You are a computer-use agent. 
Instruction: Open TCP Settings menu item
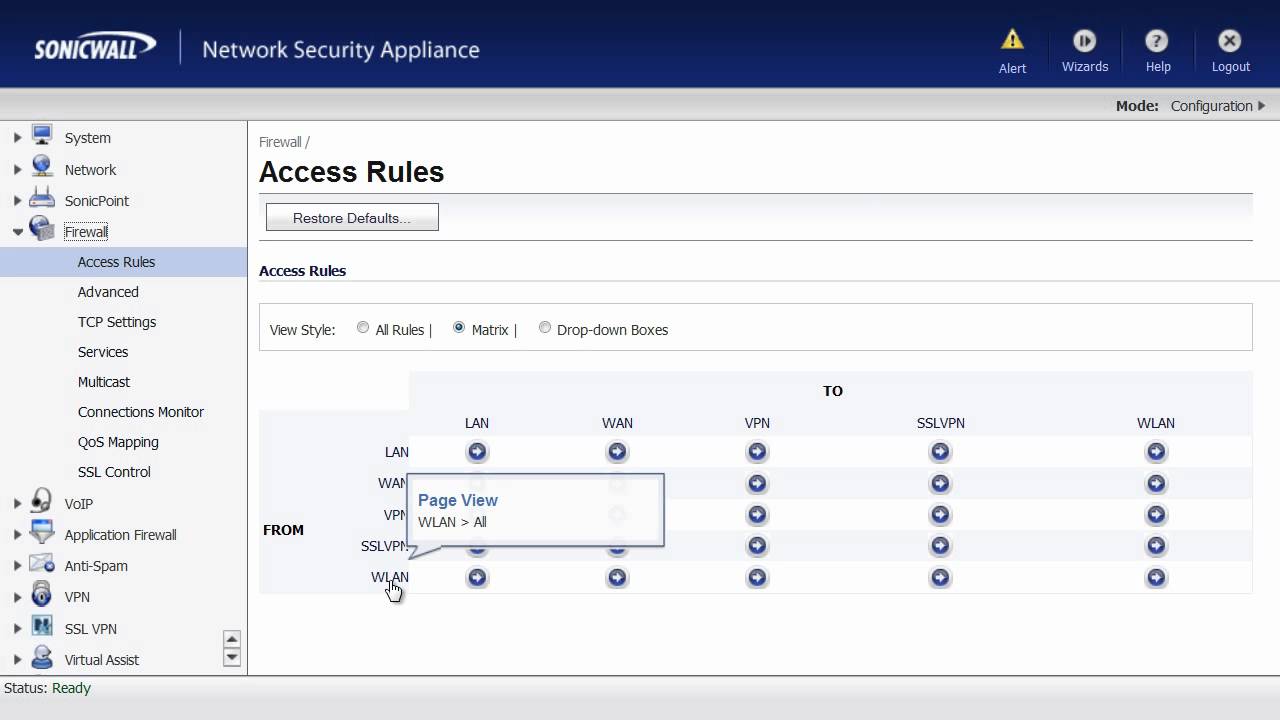pos(117,322)
